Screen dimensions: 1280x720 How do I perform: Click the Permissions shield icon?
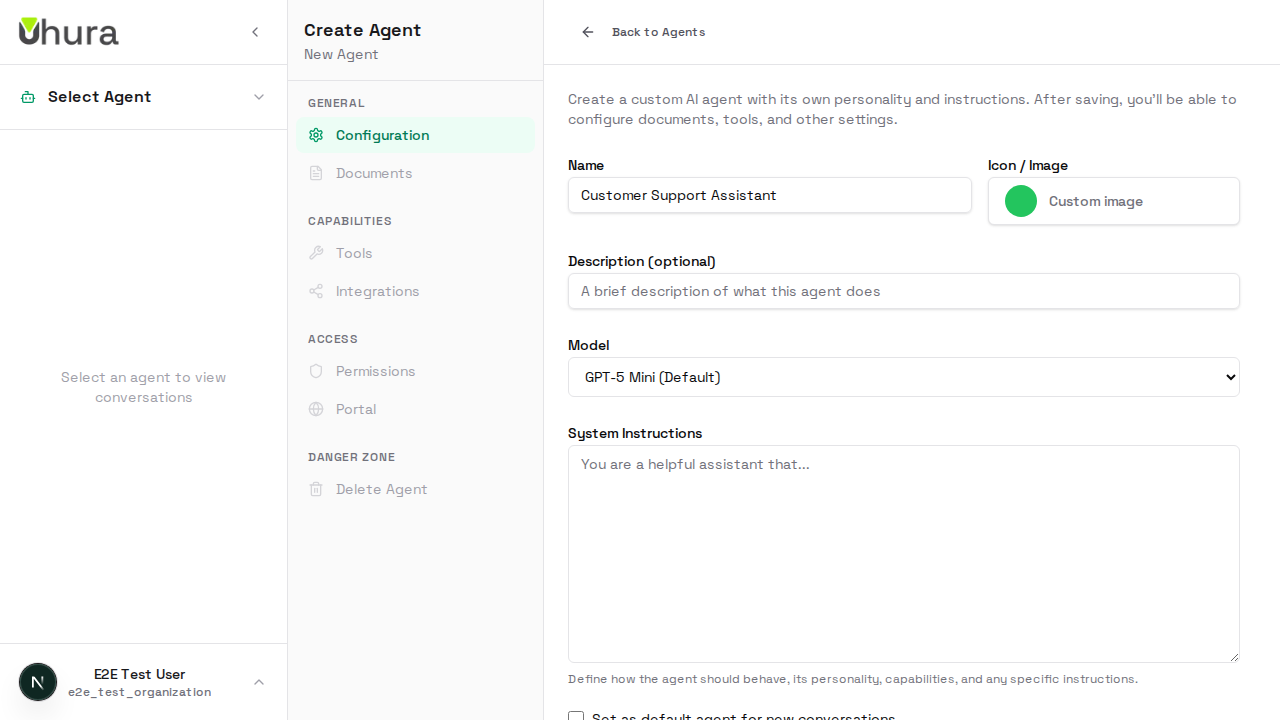316,371
